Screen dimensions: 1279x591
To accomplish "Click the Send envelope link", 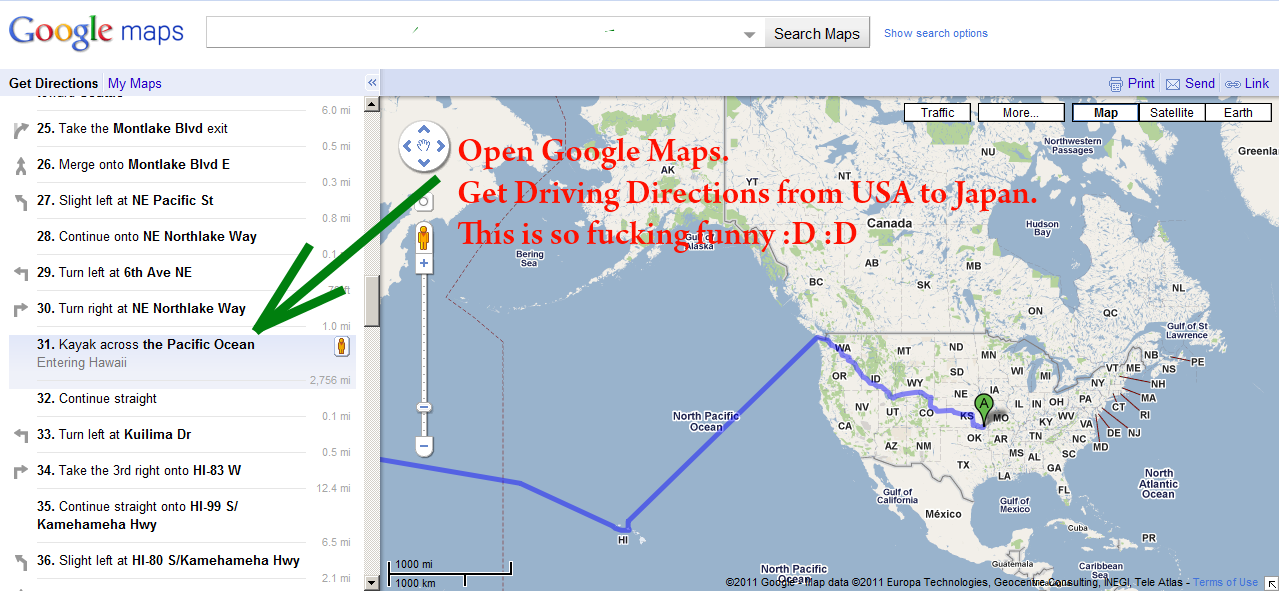I will [1190, 84].
